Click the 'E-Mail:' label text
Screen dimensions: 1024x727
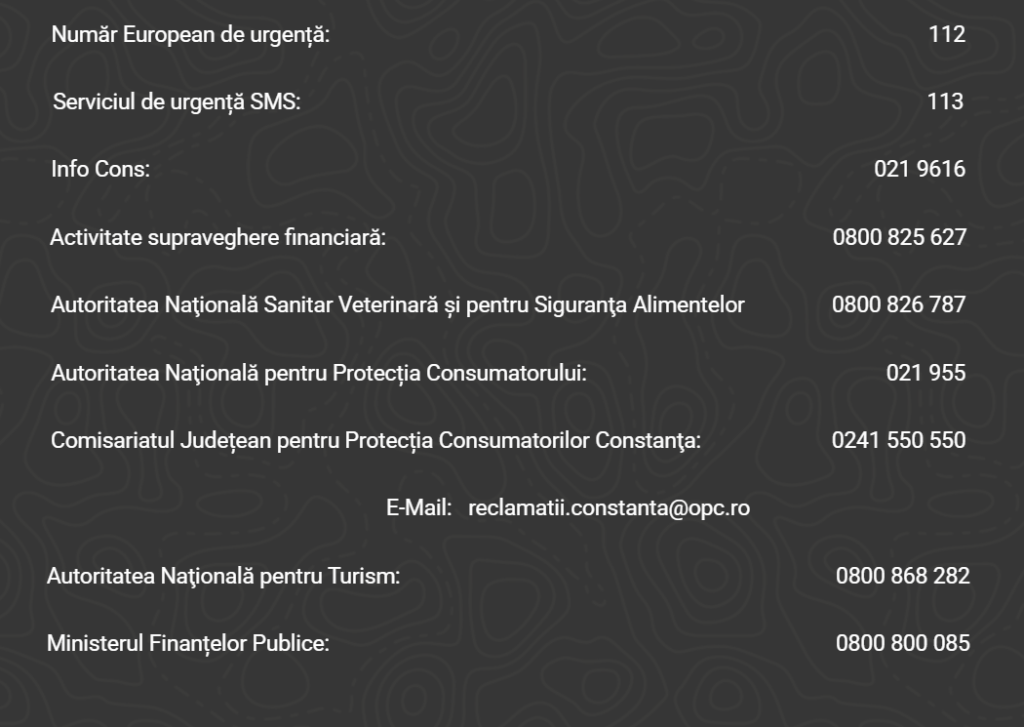(x=419, y=508)
